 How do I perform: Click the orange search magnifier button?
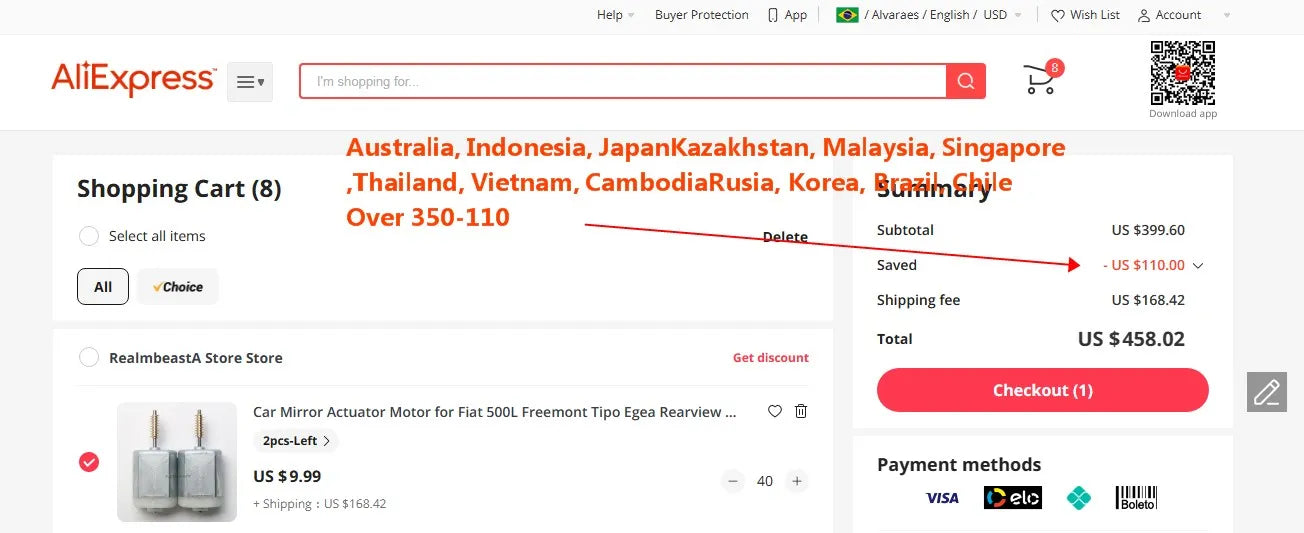965,82
